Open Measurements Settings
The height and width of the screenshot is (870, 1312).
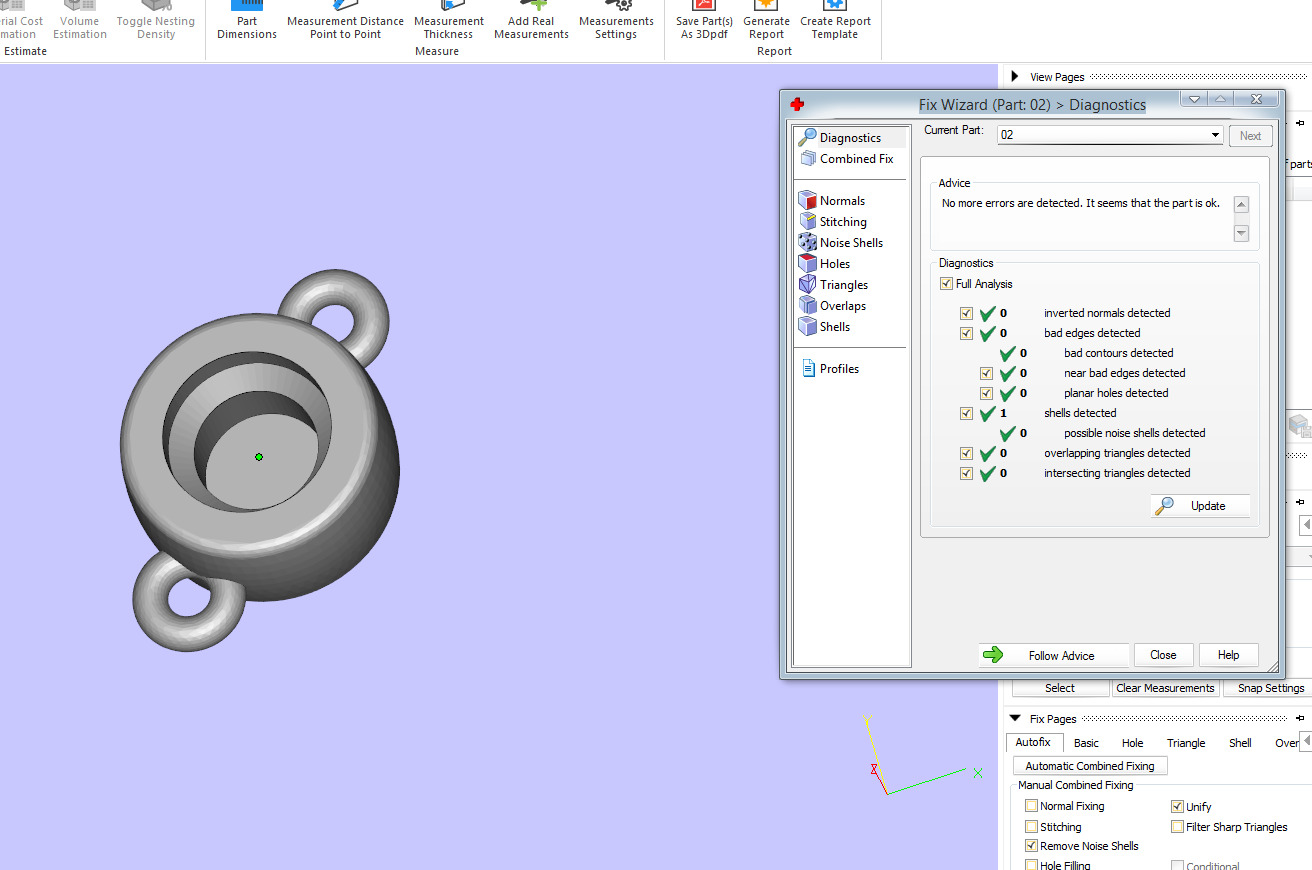[x=616, y=21]
